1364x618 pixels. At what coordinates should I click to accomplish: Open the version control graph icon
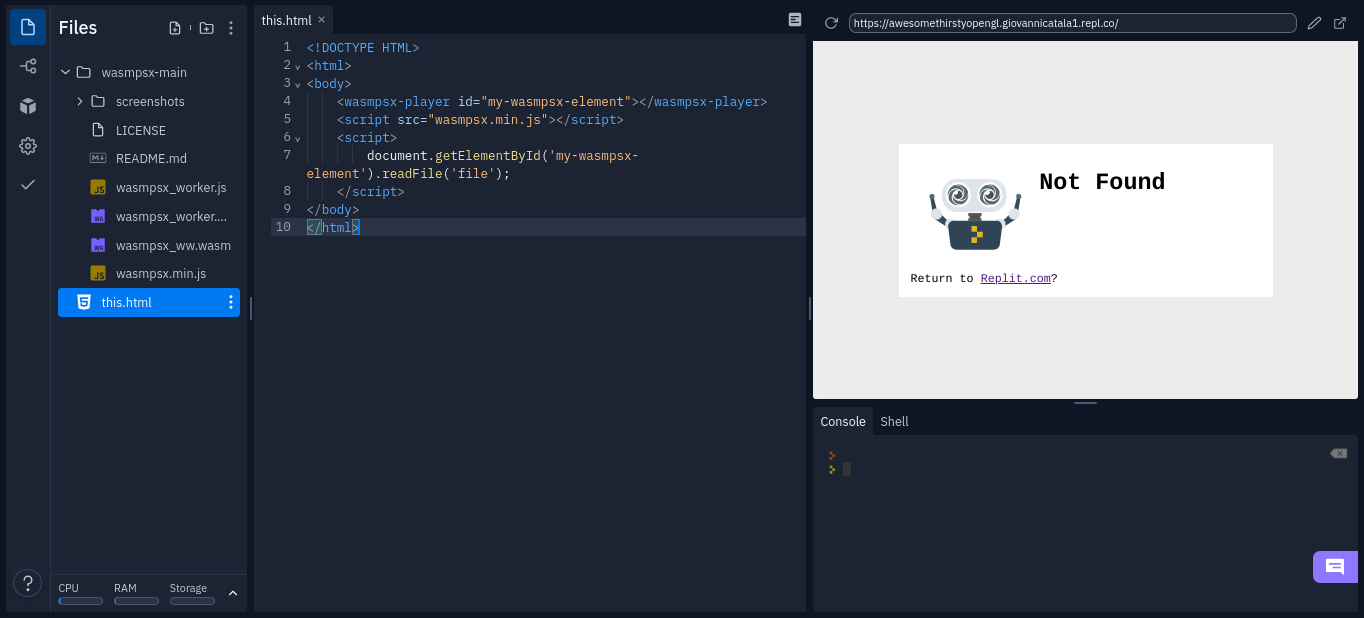27,66
